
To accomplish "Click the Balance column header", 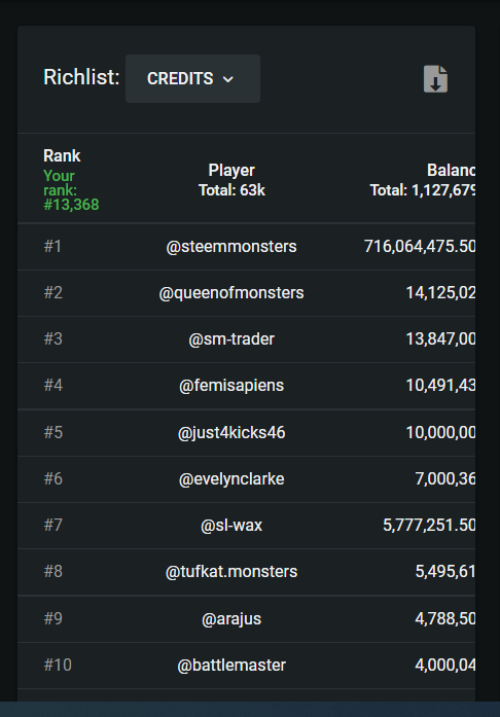I will click(x=451, y=170).
